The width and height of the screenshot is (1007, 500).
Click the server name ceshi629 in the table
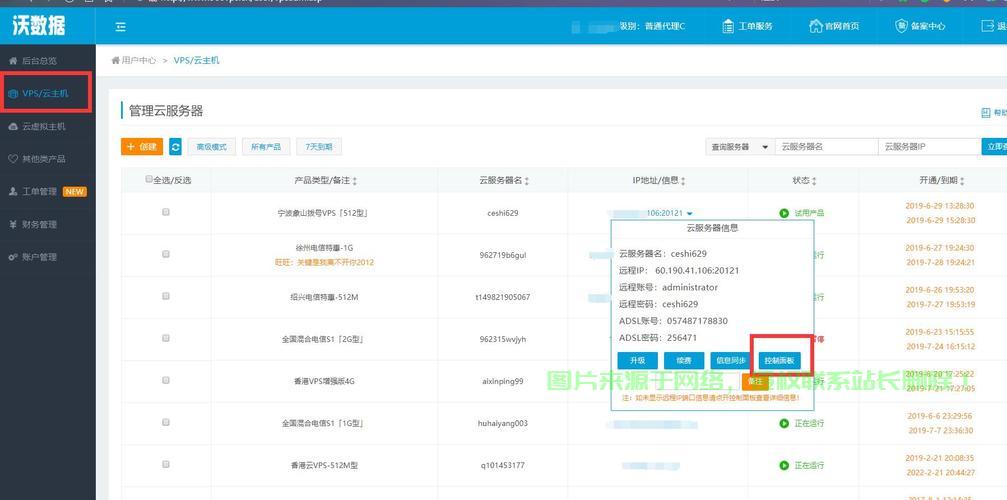click(503, 213)
